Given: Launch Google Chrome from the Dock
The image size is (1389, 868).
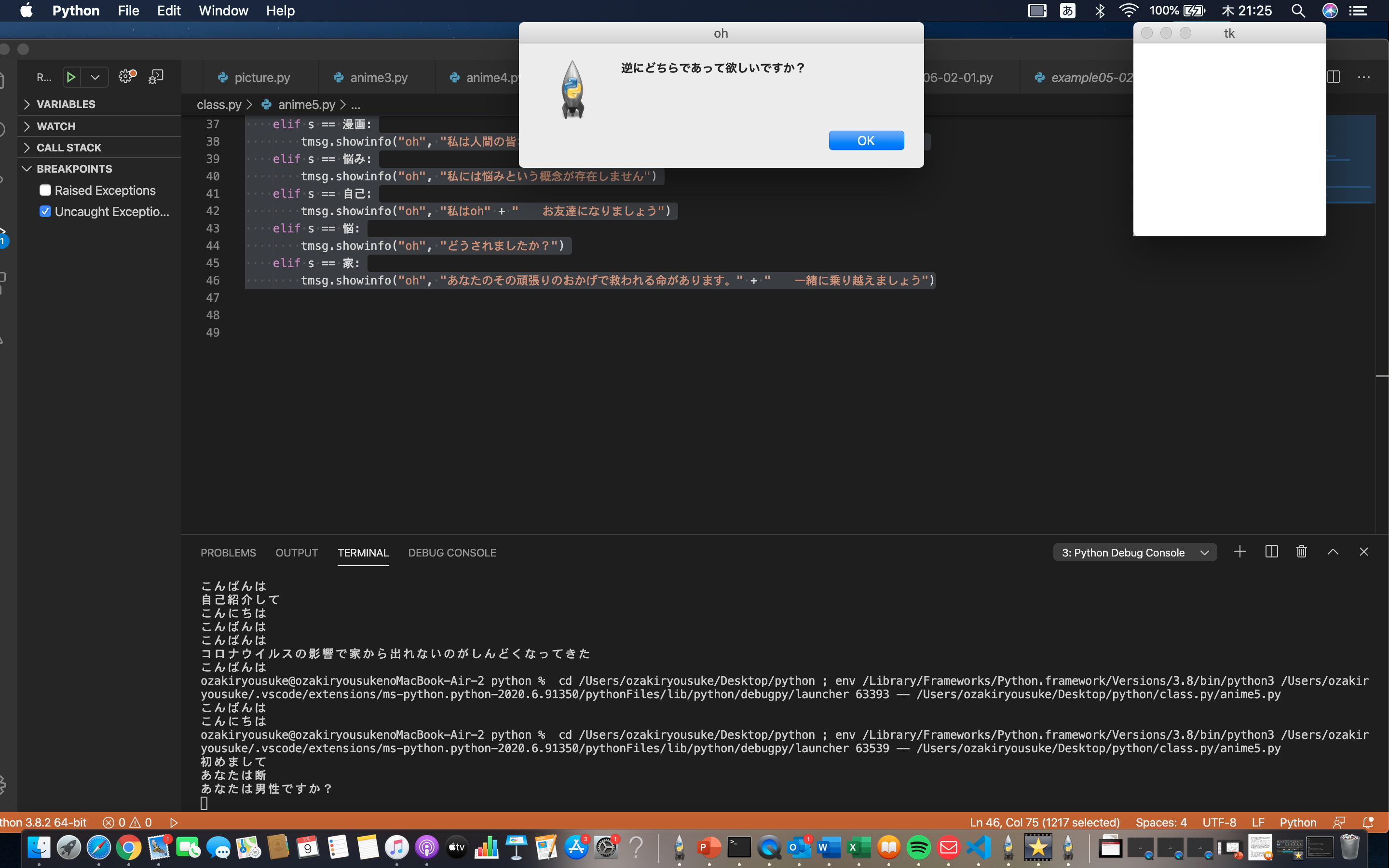Looking at the screenshot, I should coord(129,847).
